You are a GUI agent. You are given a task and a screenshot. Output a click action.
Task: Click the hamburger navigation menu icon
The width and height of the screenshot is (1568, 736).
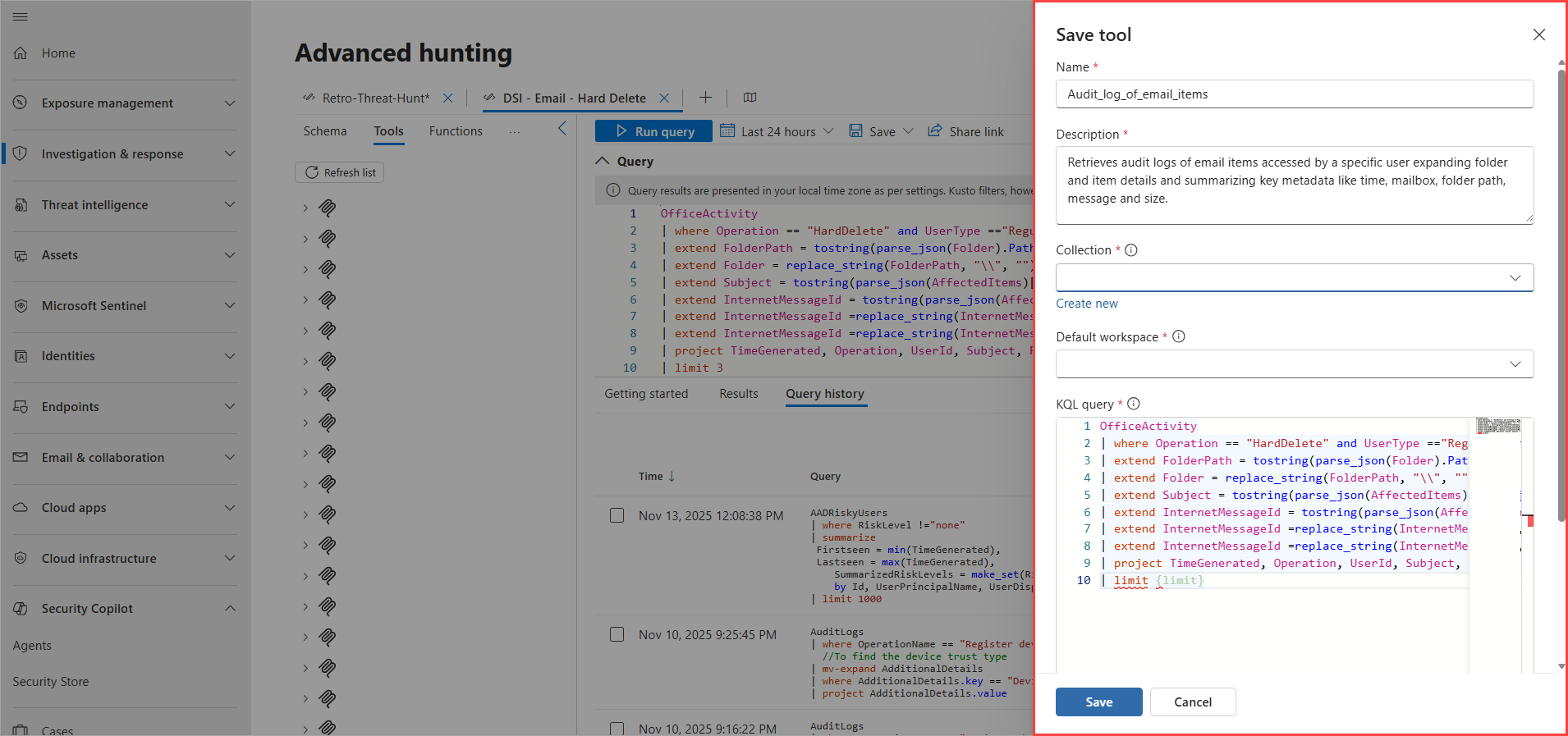[x=21, y=16]
